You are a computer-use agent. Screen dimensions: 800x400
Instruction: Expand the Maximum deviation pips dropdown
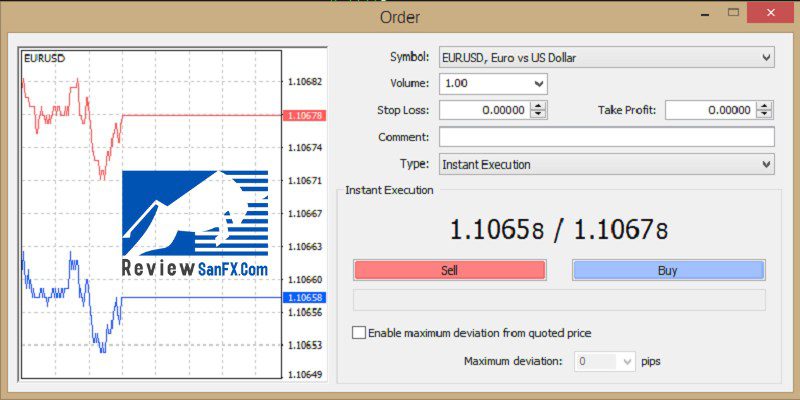pyautogui.click(x=627, y=361)
